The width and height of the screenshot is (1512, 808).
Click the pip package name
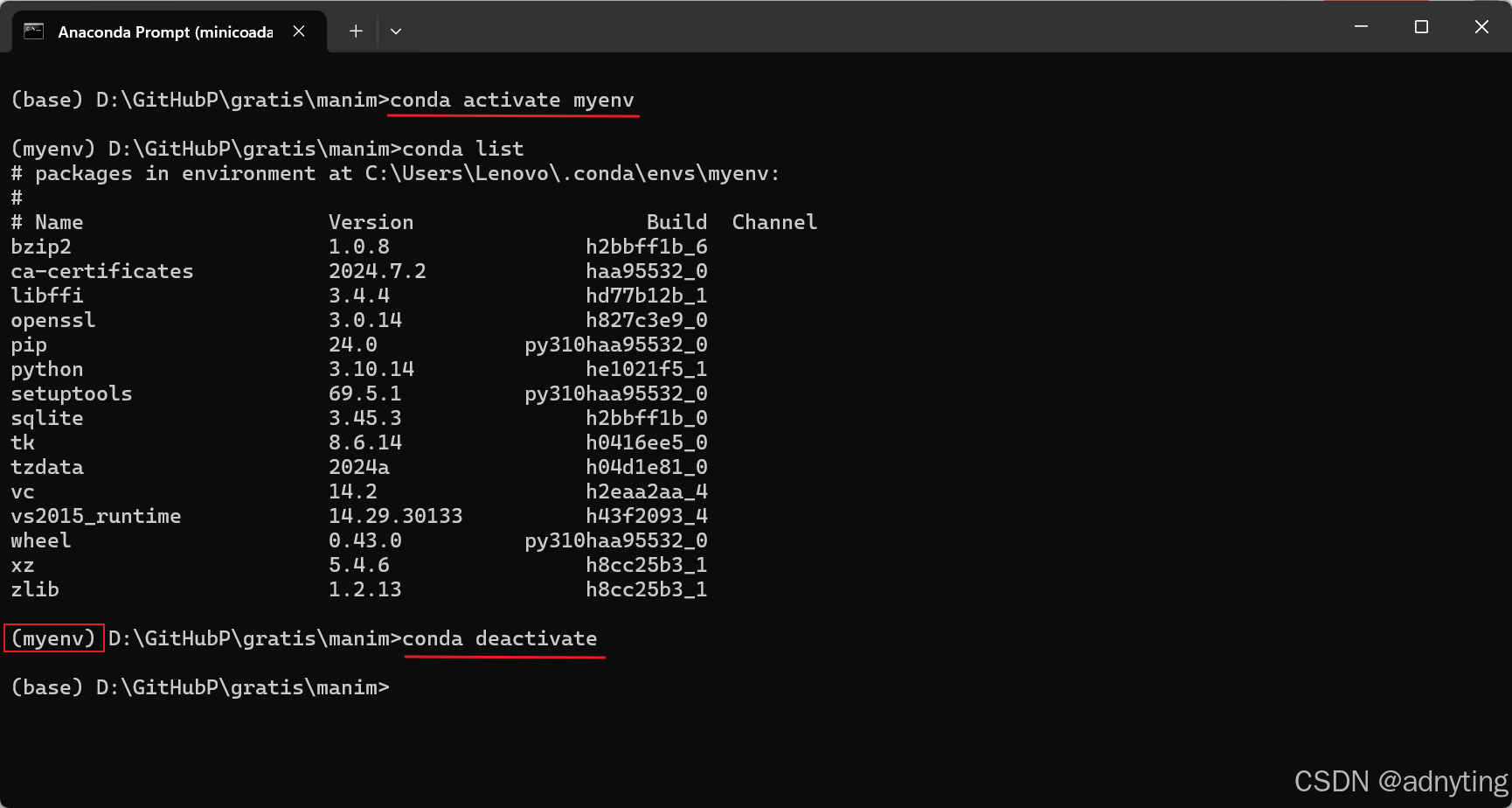(29, 345)
